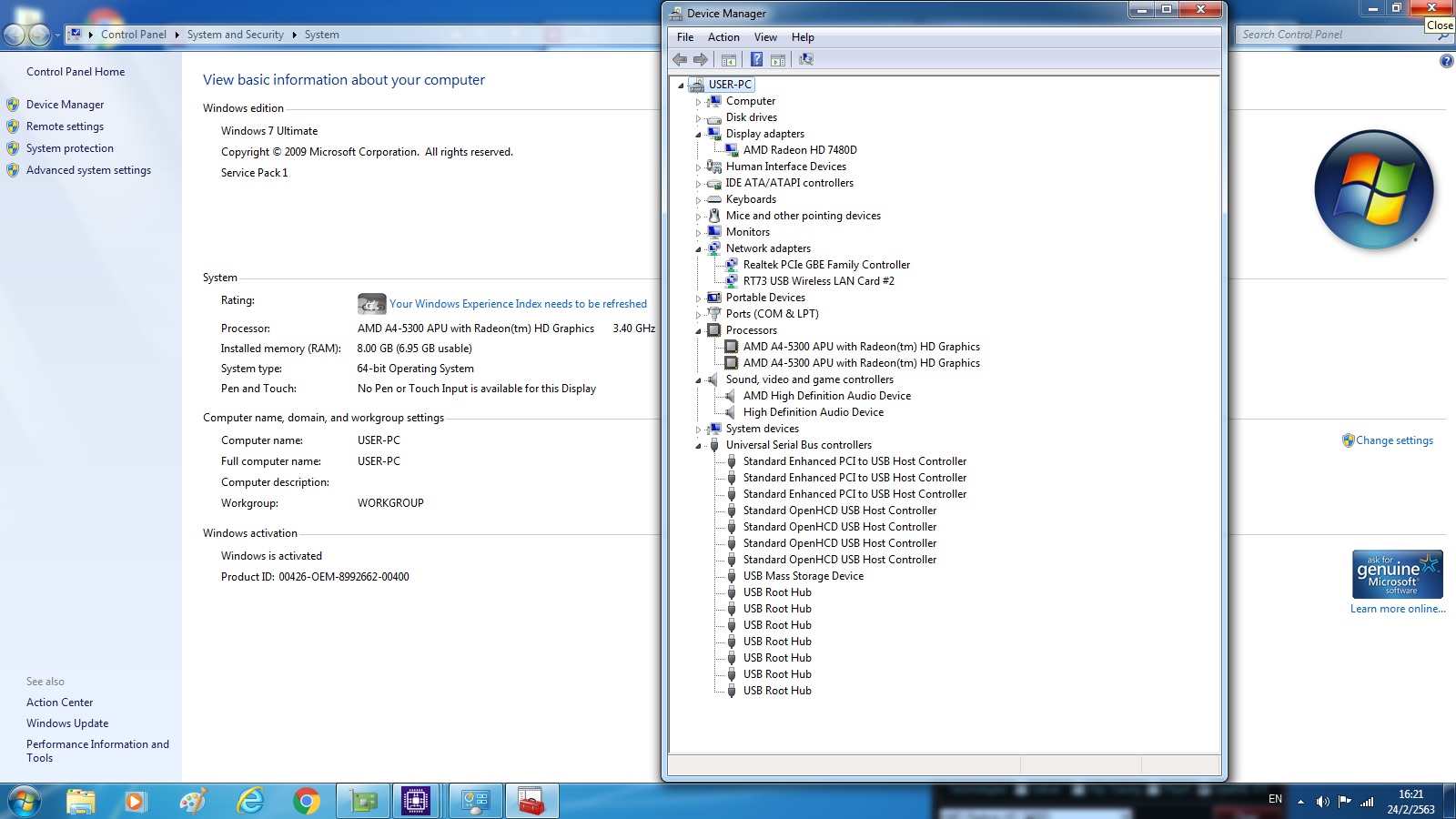This screenshot has height=819, width=1456.
Task: Click System and Security in the breadcrumb
Action: coord(235,35)
